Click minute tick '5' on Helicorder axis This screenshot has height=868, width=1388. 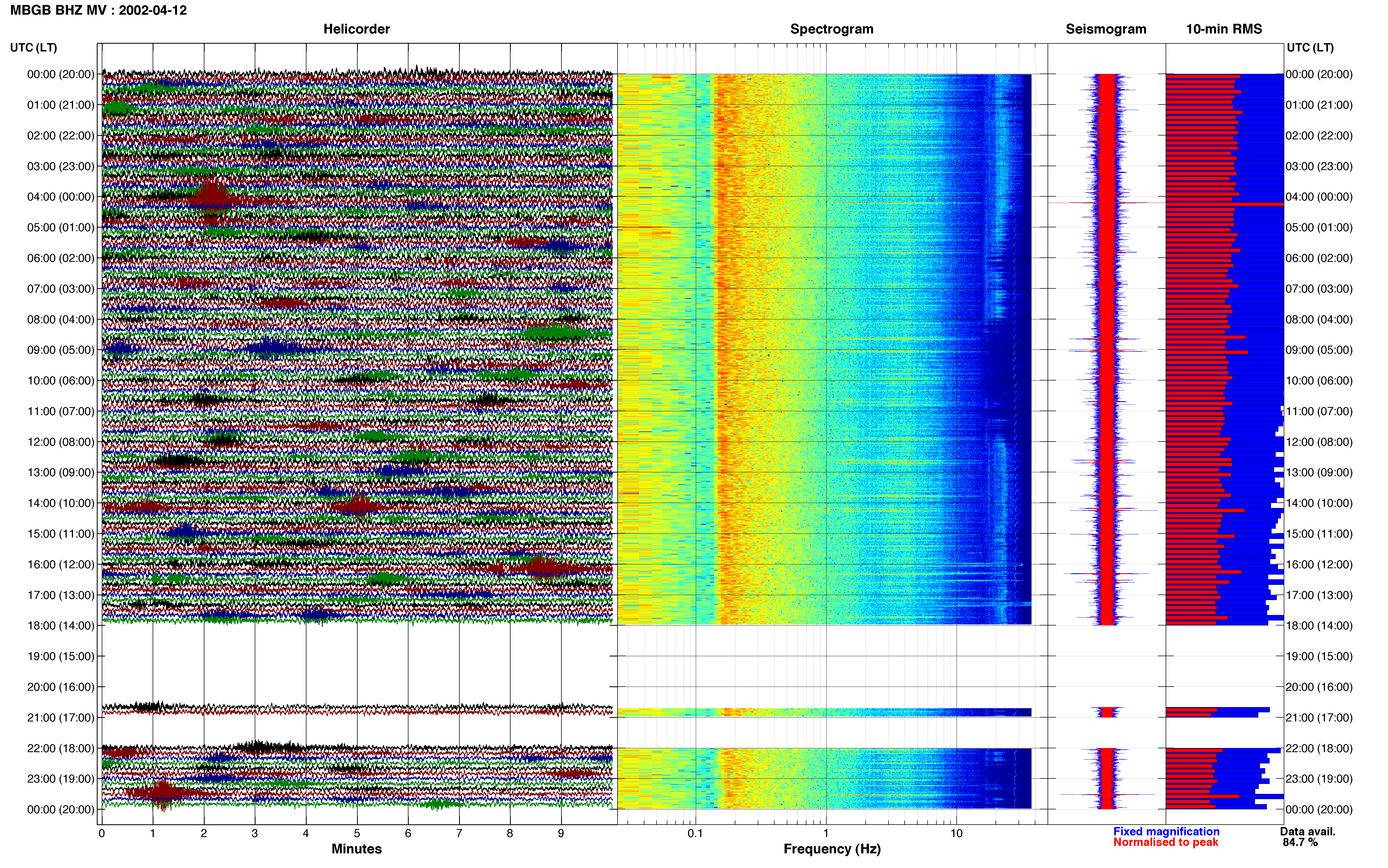point(357,833)
